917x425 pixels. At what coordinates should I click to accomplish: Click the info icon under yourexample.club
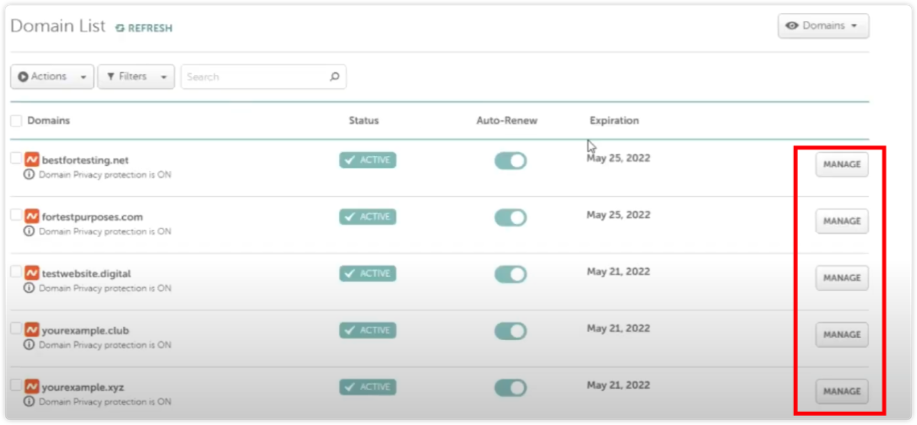click(x=29, y=345)
